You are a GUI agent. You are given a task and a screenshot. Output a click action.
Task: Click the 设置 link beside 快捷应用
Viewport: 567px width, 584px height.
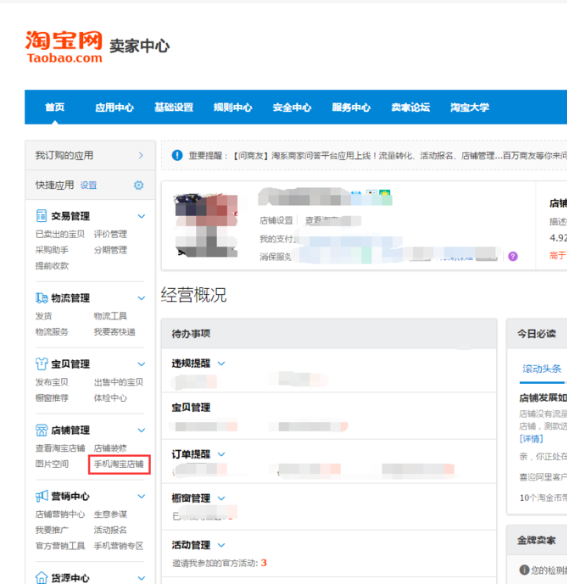tap(88, 185)
